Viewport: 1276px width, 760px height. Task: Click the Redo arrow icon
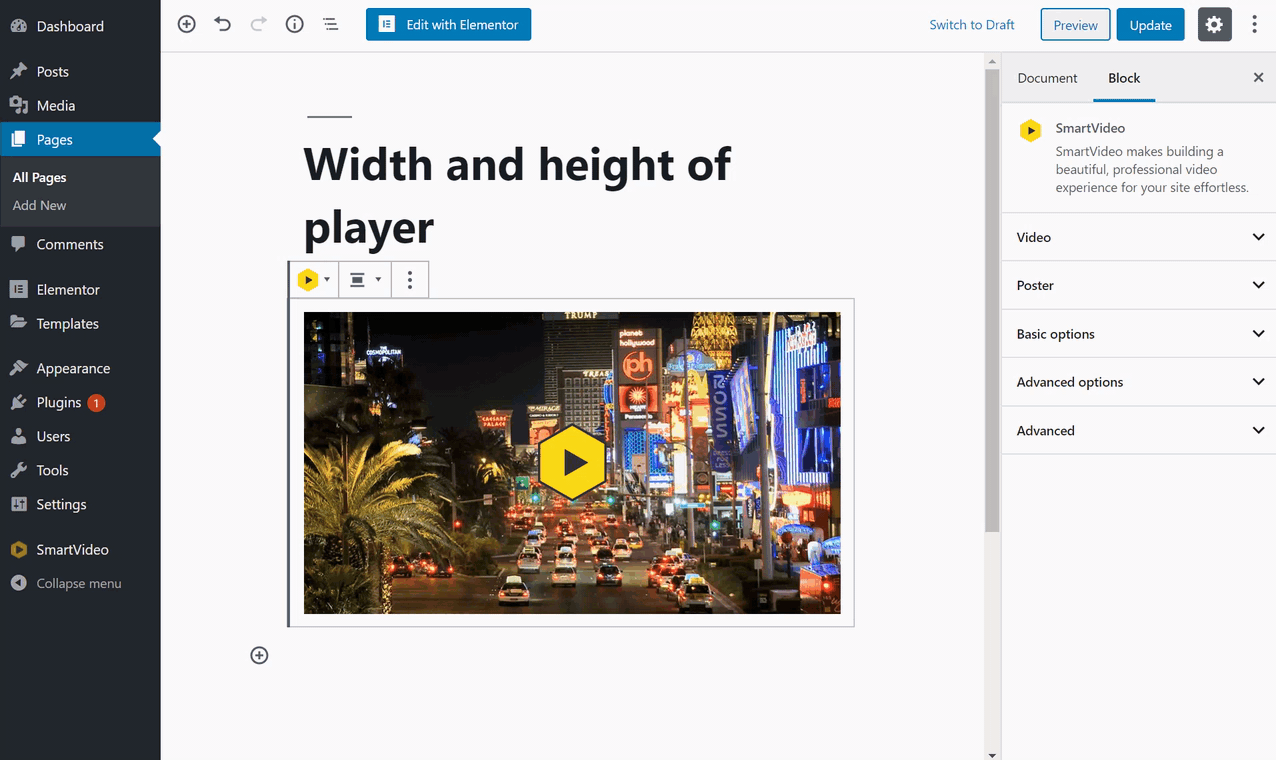click(258, 25)
